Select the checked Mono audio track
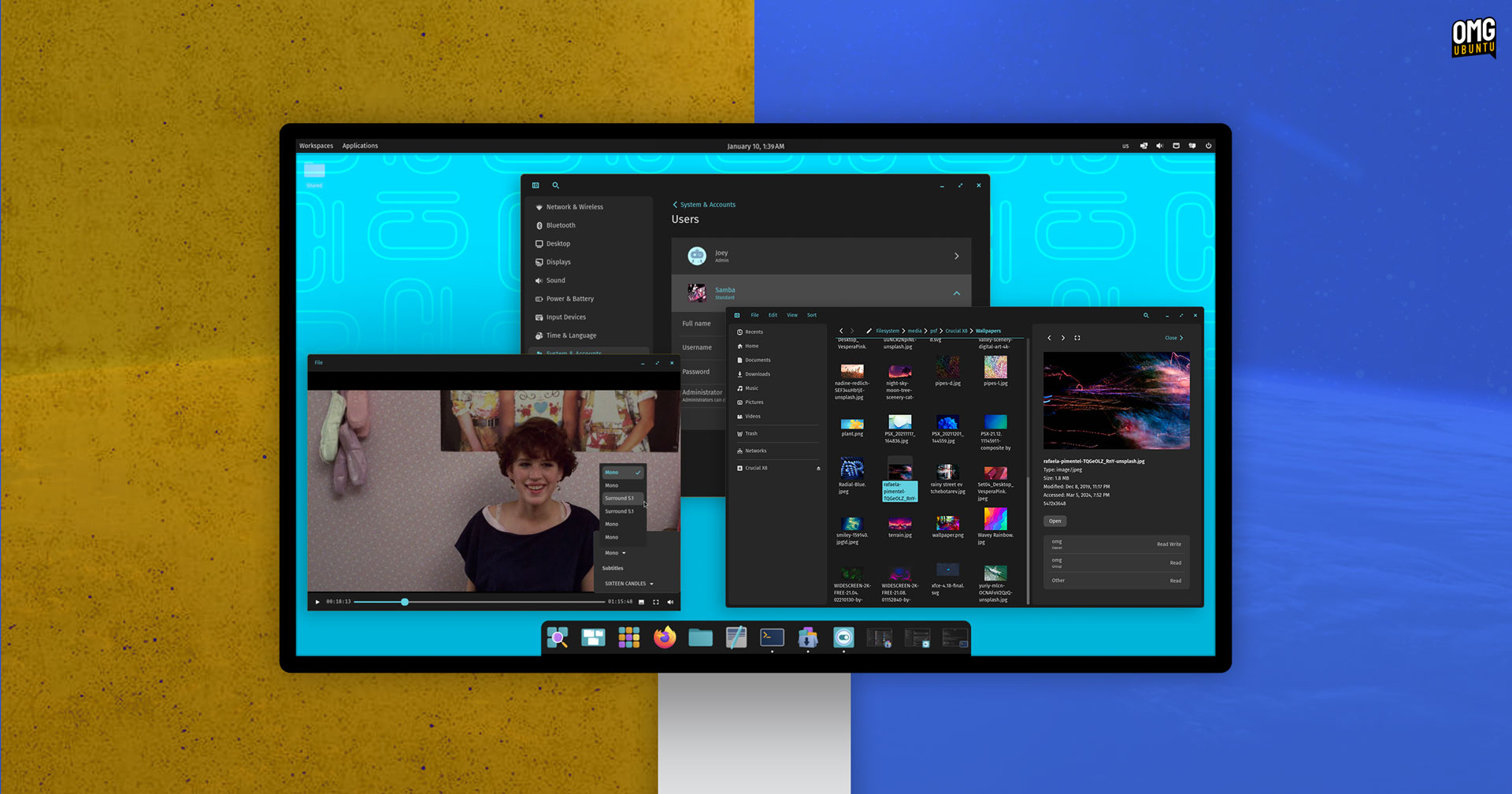This screenshot has width=1512, height=794. 623,473
